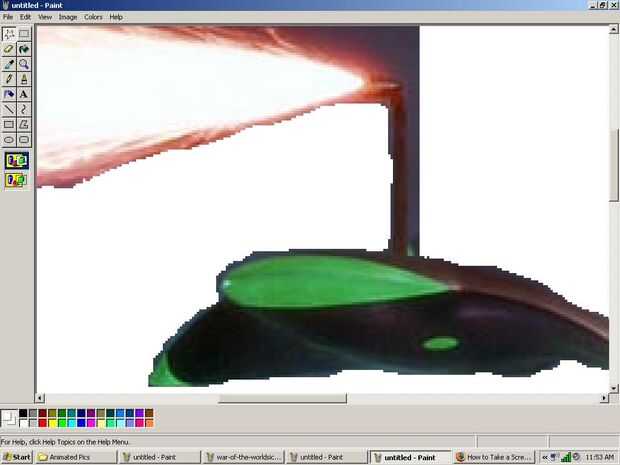Choose transparent selection mode option
The image size is (620, 465).
[17, 180]
